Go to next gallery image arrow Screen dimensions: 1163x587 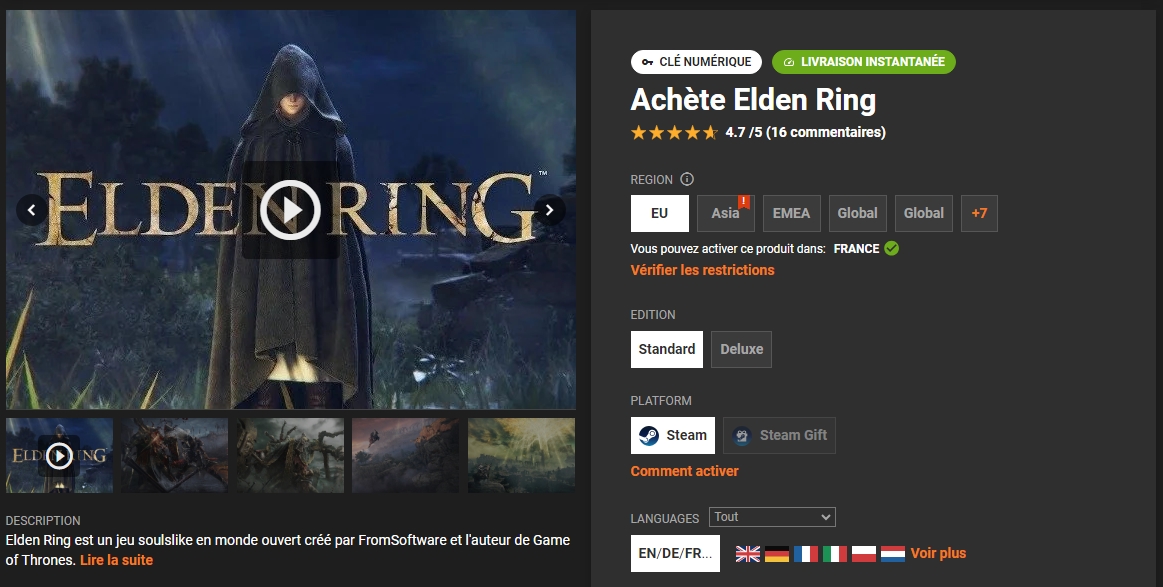coord(550,210)
